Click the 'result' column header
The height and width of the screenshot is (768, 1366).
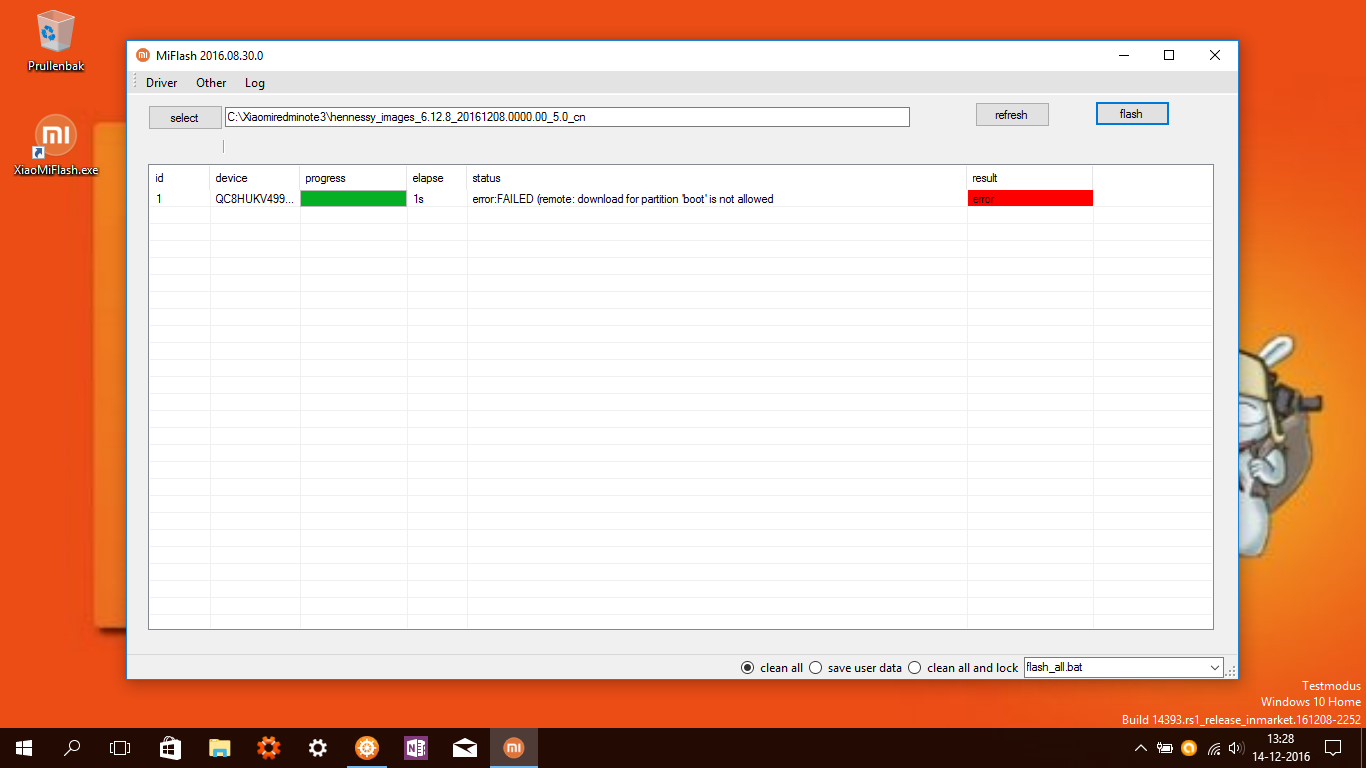pyautogui.click(x=1030, y=178)
